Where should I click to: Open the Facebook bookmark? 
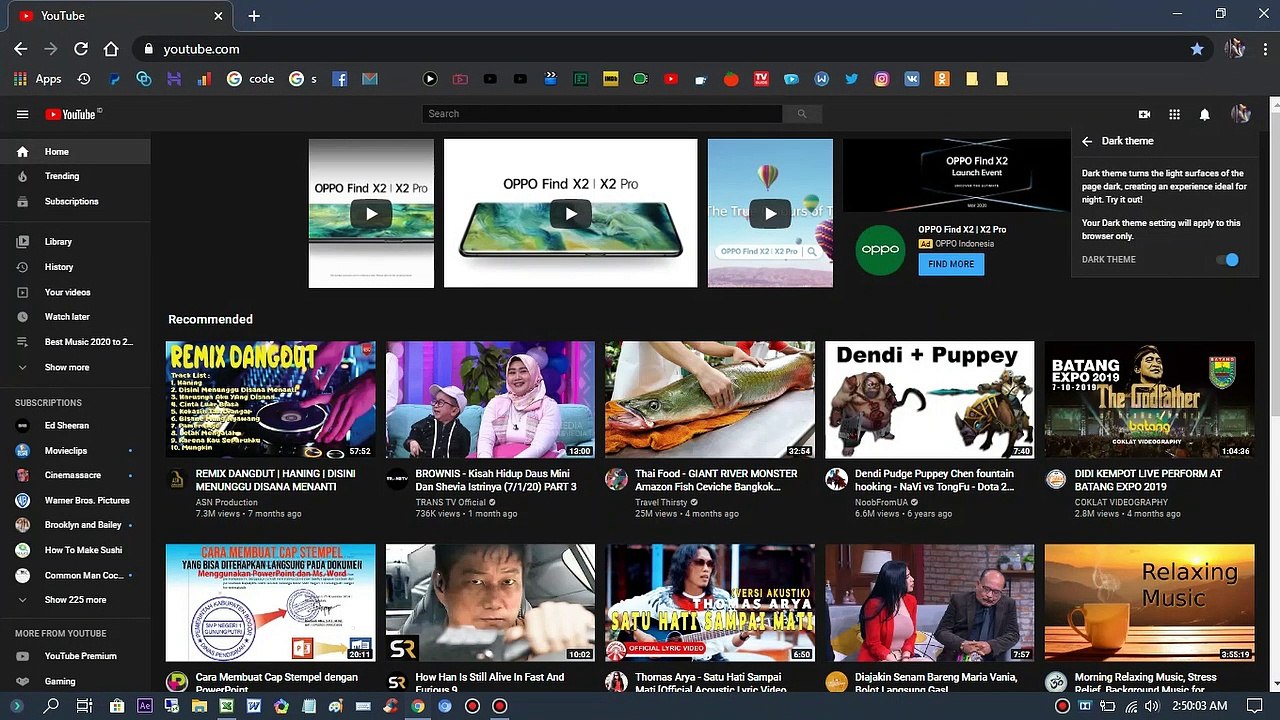[x=340, y=79]
